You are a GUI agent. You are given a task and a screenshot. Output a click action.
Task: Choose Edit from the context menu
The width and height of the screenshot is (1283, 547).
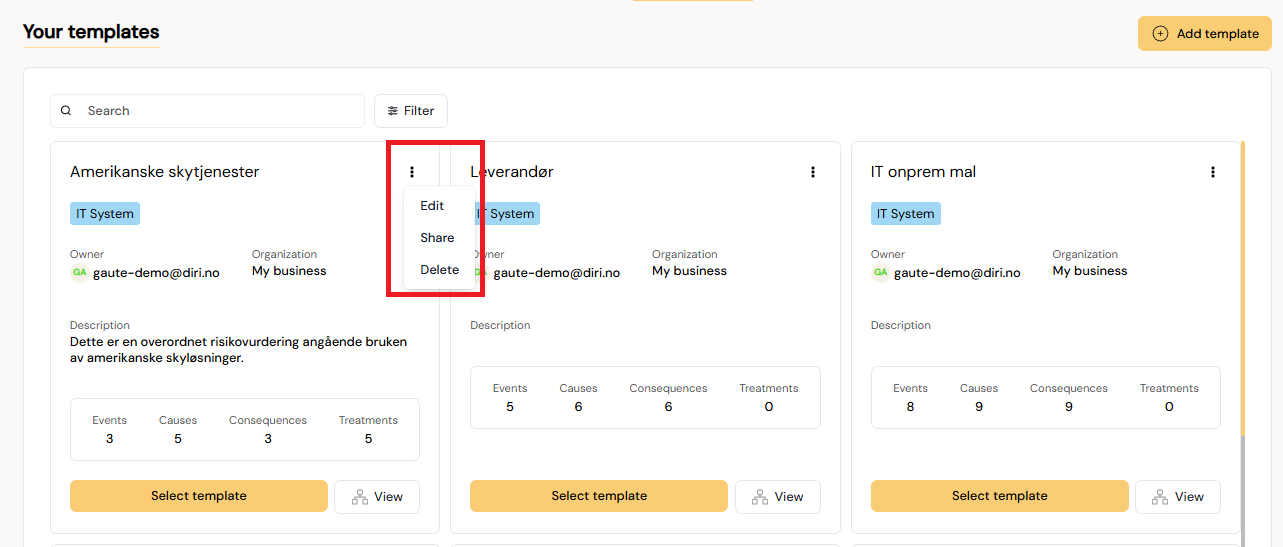coord(432,206)
